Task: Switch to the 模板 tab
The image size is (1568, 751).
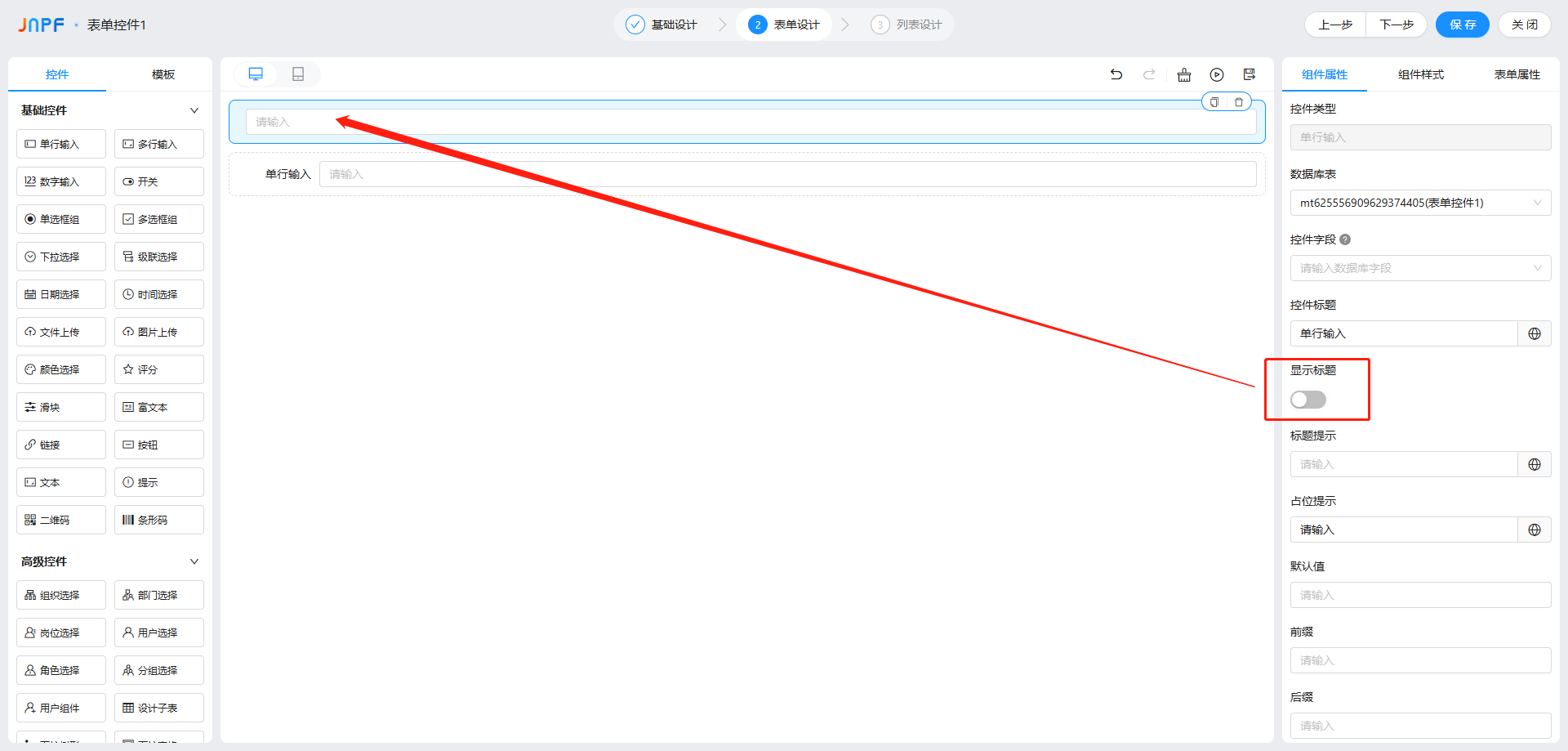Action: pyautogui.click(x=163, y=74)
